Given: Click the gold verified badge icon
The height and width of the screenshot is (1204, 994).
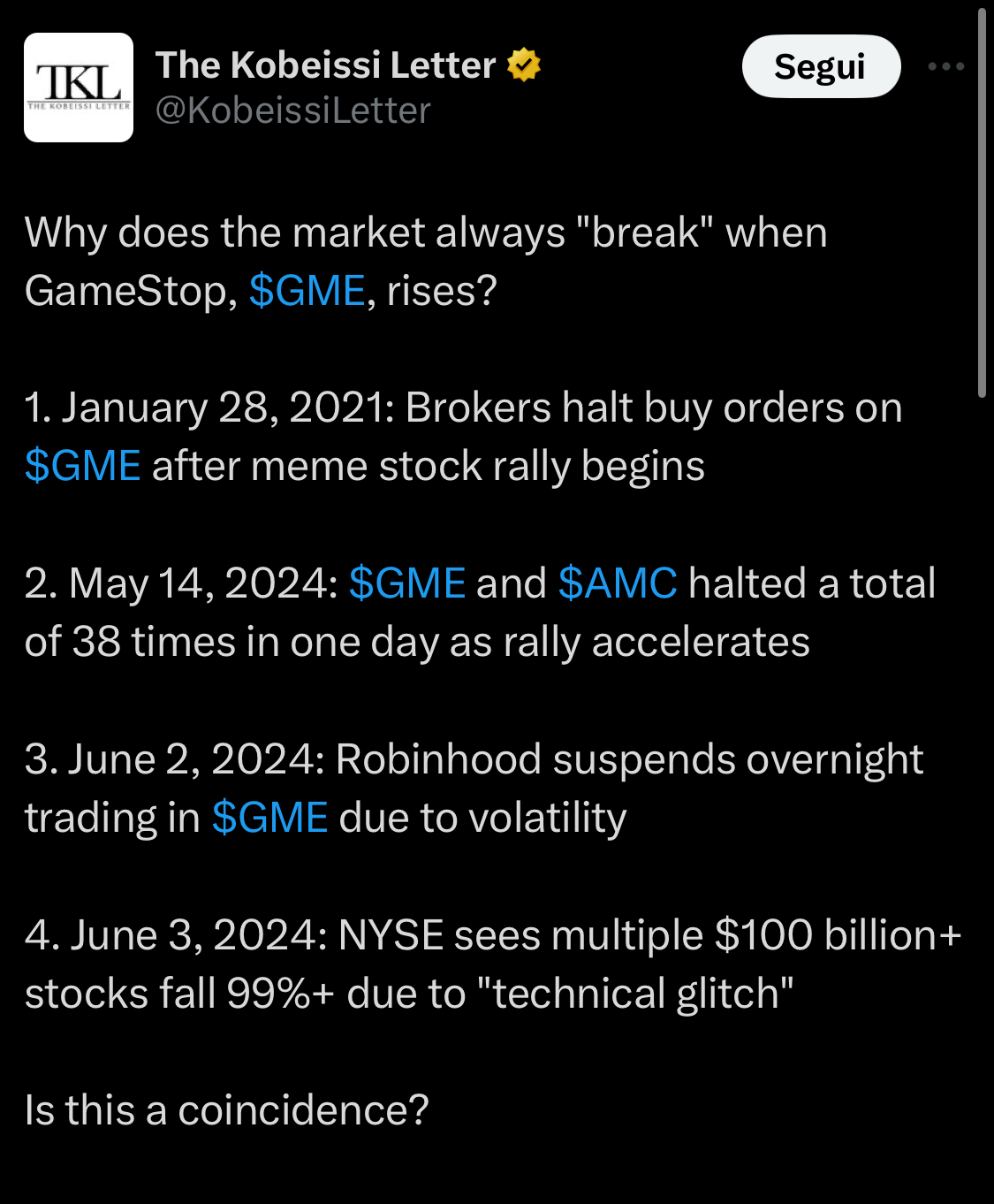Looking at the screenshot, I should (x=524, y=65).
